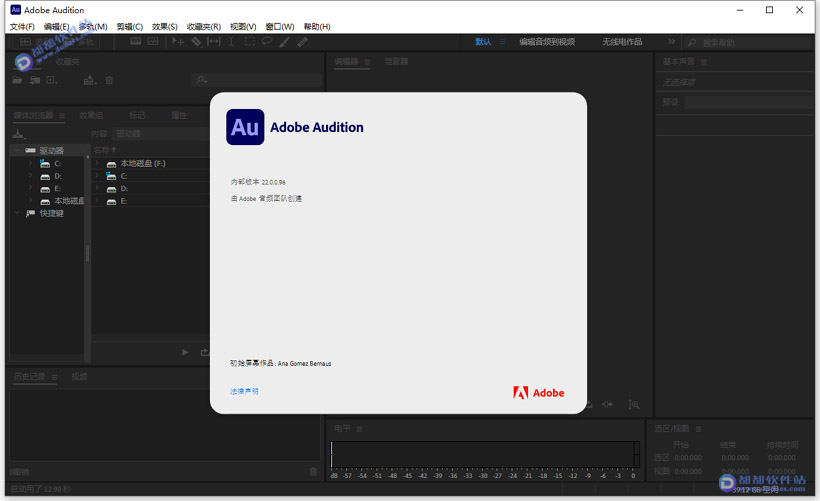Open 电平 panel menu icon

pos(359,429)
